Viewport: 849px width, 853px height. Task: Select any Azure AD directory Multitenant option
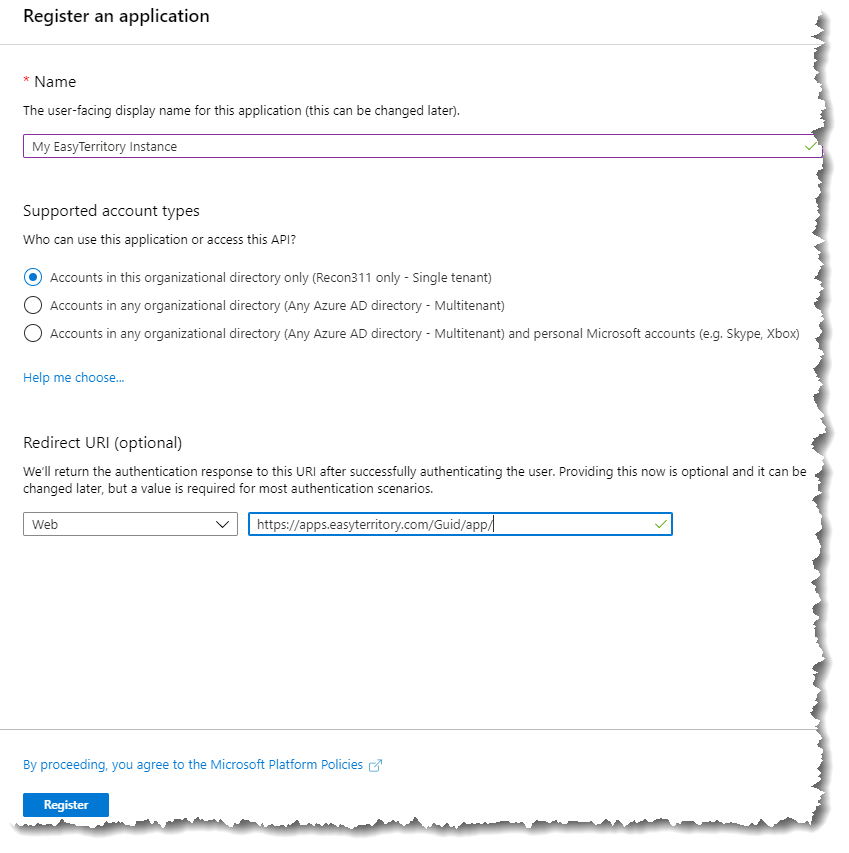pos(33,305)
